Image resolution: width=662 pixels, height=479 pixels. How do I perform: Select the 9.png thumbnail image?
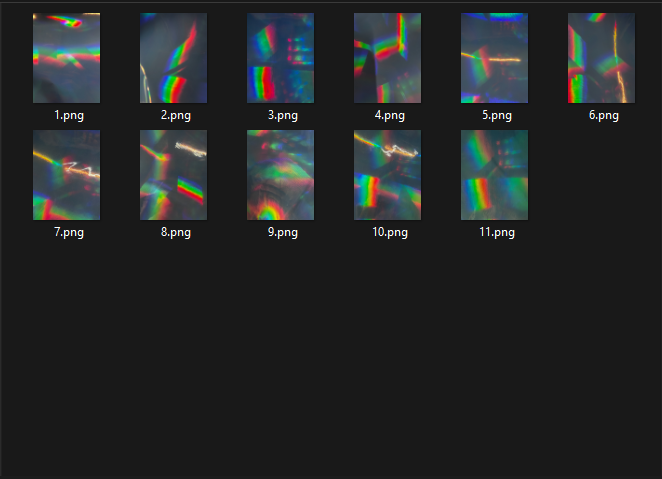click(x=280, y=175)
